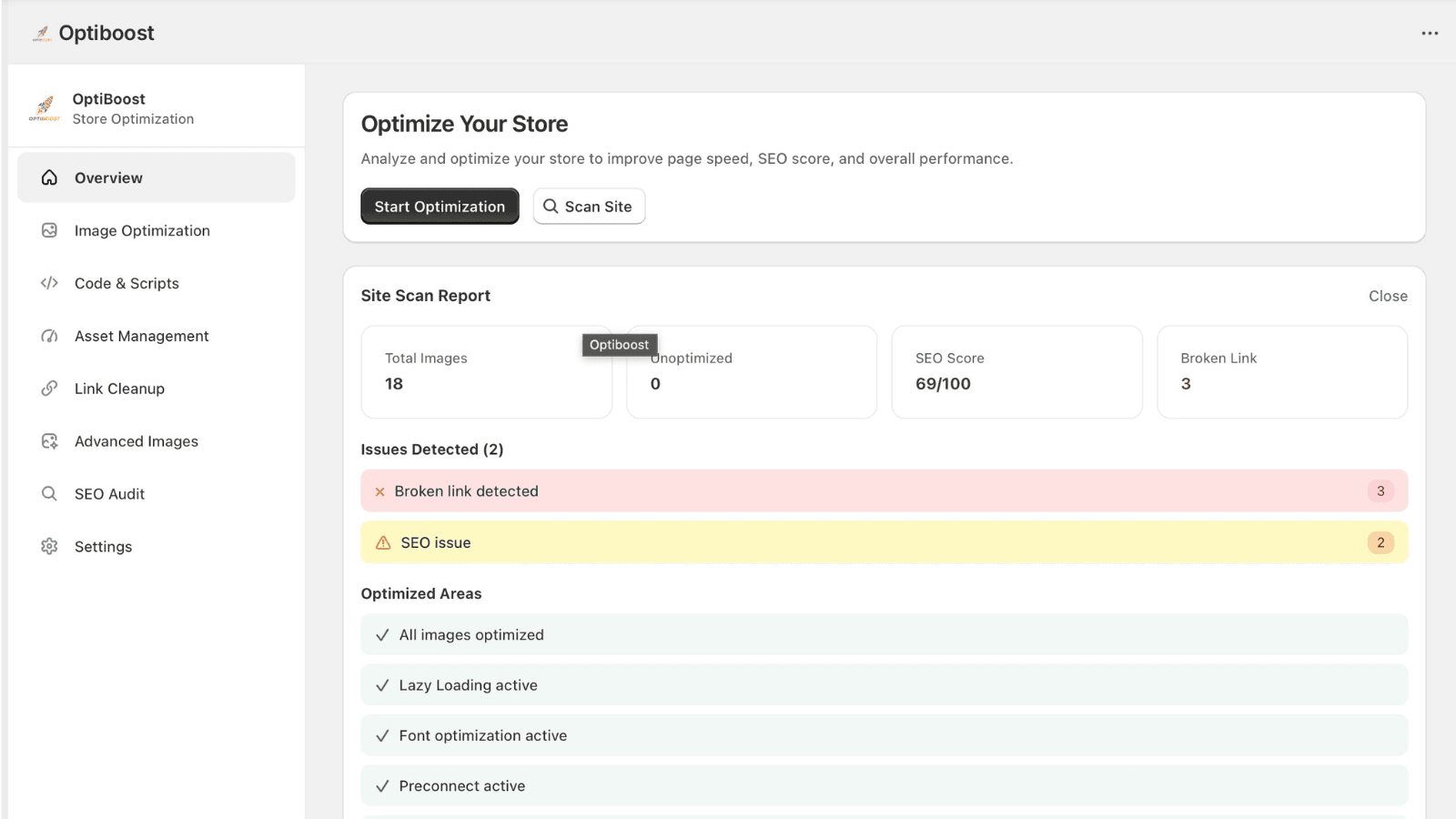The width and height of the screenshot is (1456, 819).
Task: Click the Link Cleanup chain icon
Action: (x=49, y=389)
